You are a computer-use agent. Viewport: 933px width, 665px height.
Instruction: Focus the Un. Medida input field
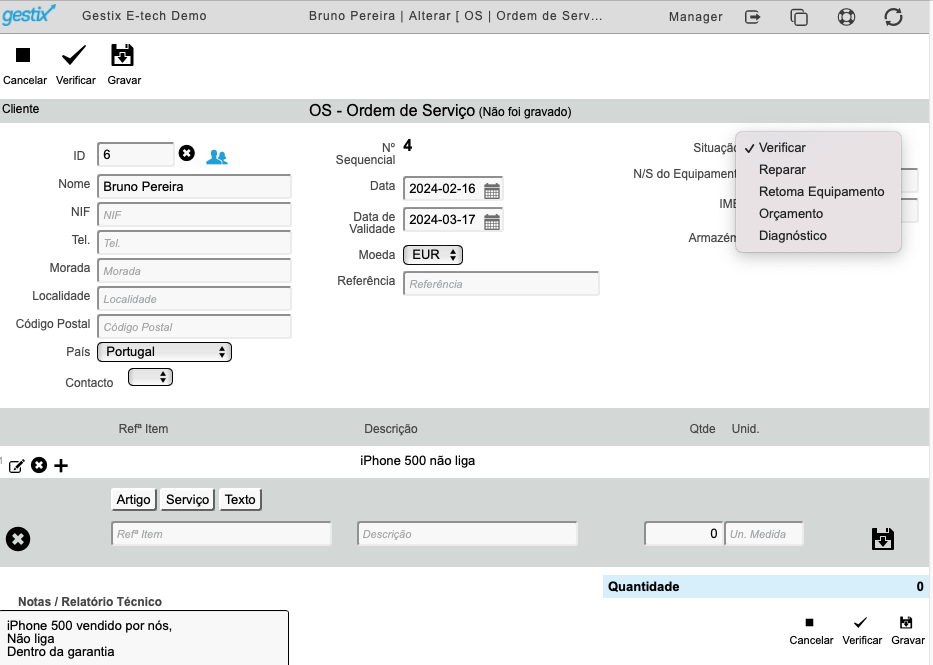tap(764, 534)
